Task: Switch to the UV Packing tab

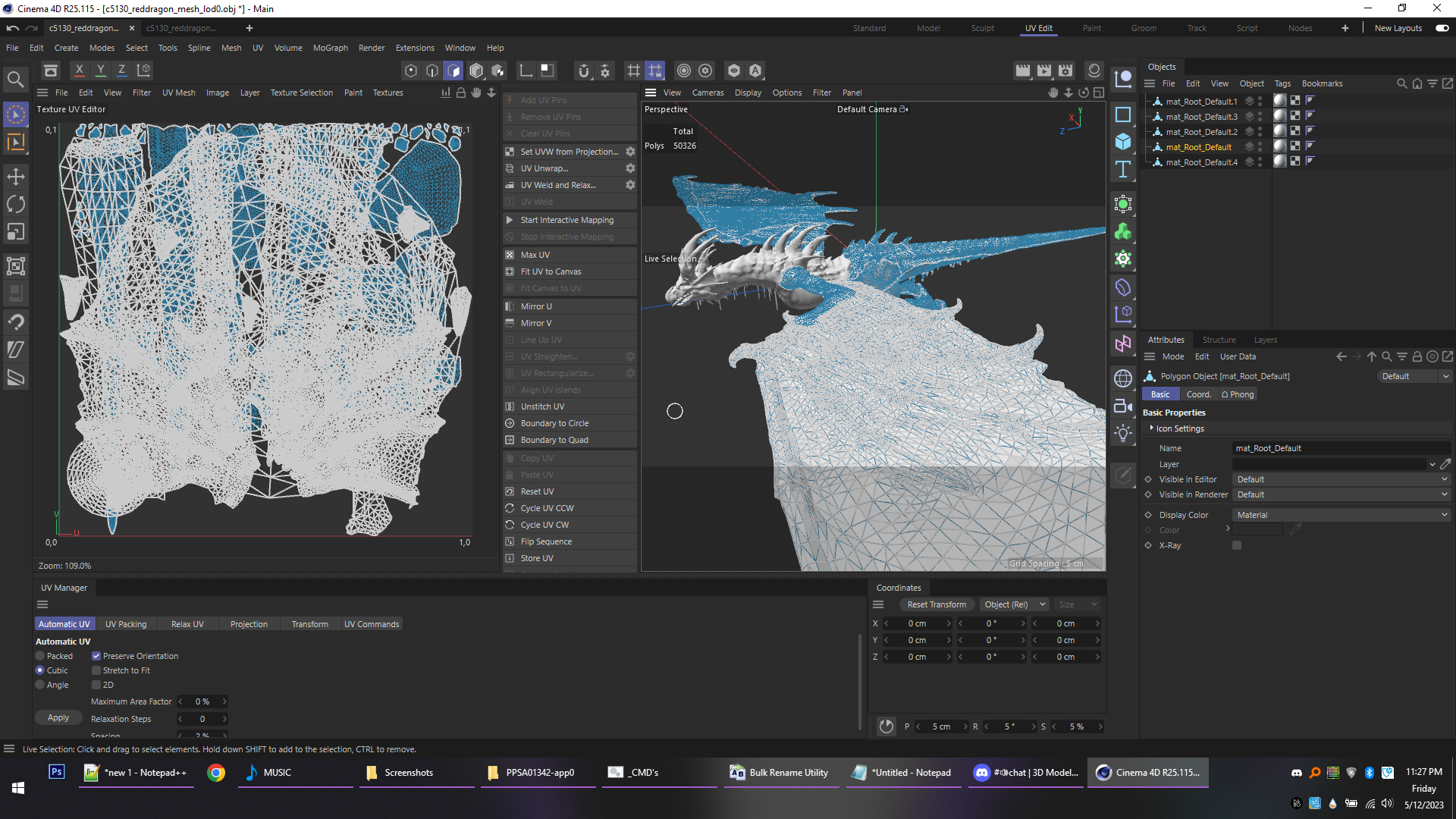Action: click(x=126, y=624)
